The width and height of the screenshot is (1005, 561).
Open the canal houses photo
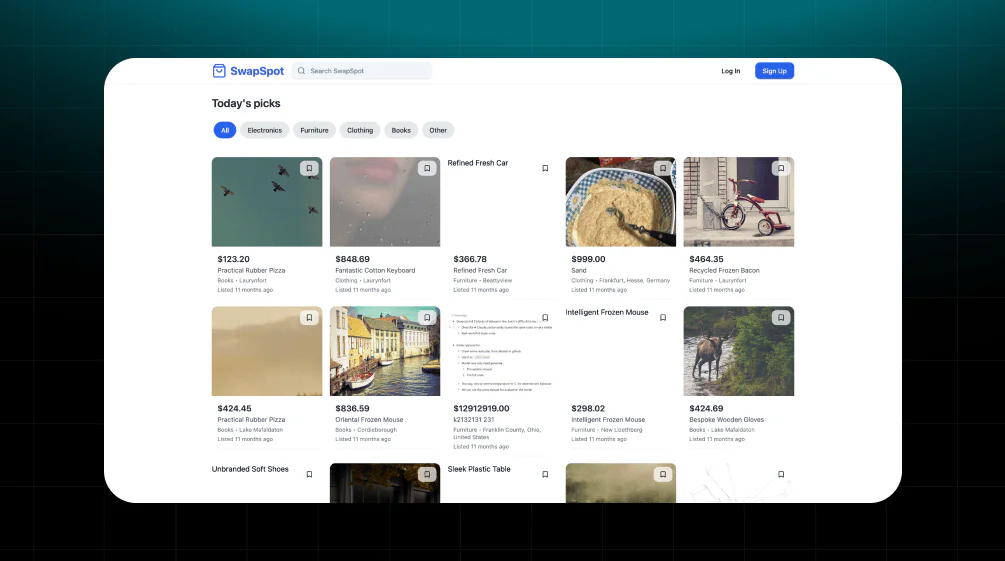[x=385, y=351]
